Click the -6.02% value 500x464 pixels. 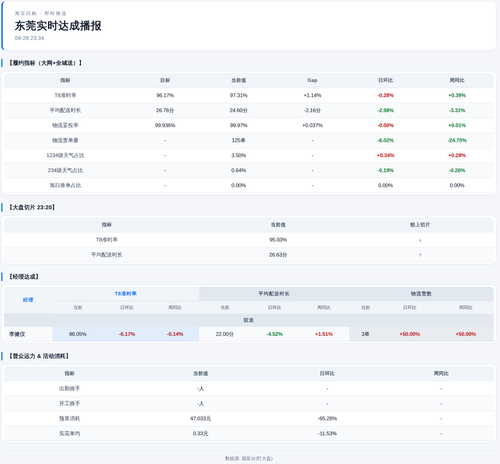pyautogui.click(x=385, y=140)
